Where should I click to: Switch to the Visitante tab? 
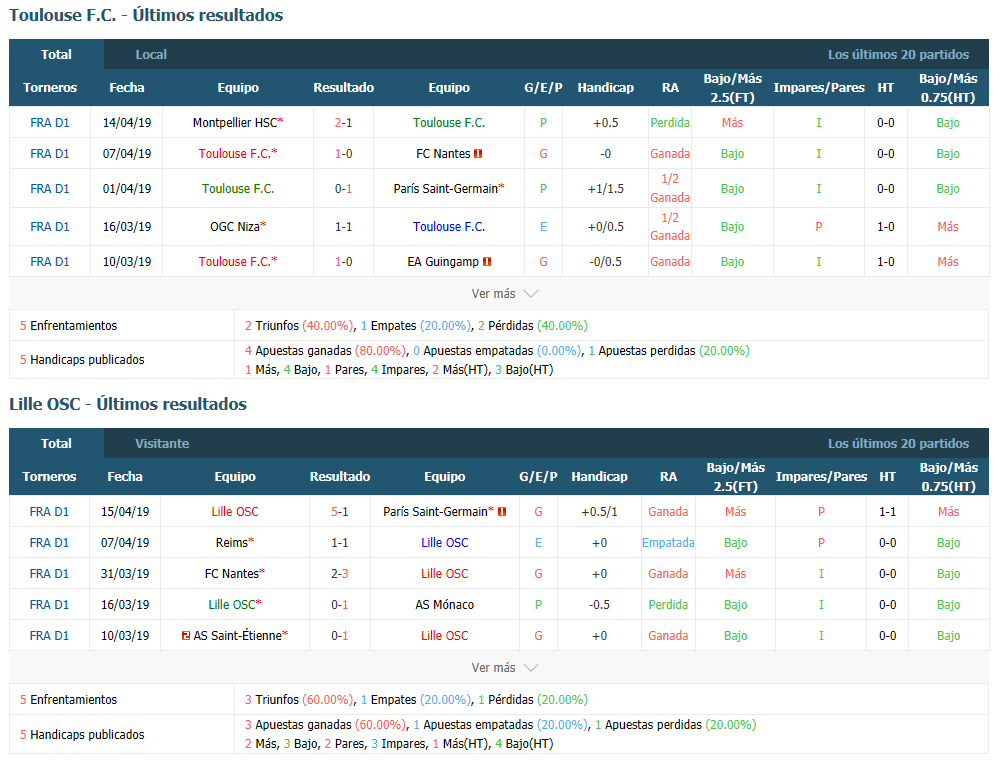click(x=162, y=443)
